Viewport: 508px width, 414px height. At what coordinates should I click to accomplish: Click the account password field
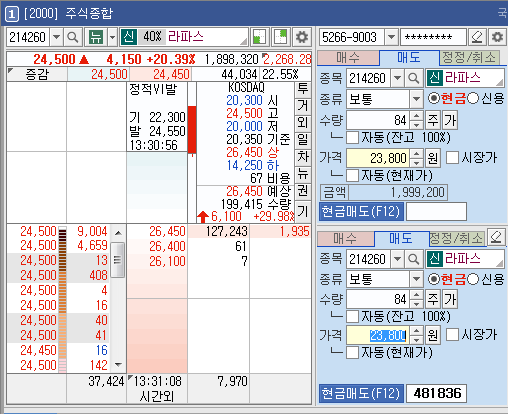coord(433,37)
